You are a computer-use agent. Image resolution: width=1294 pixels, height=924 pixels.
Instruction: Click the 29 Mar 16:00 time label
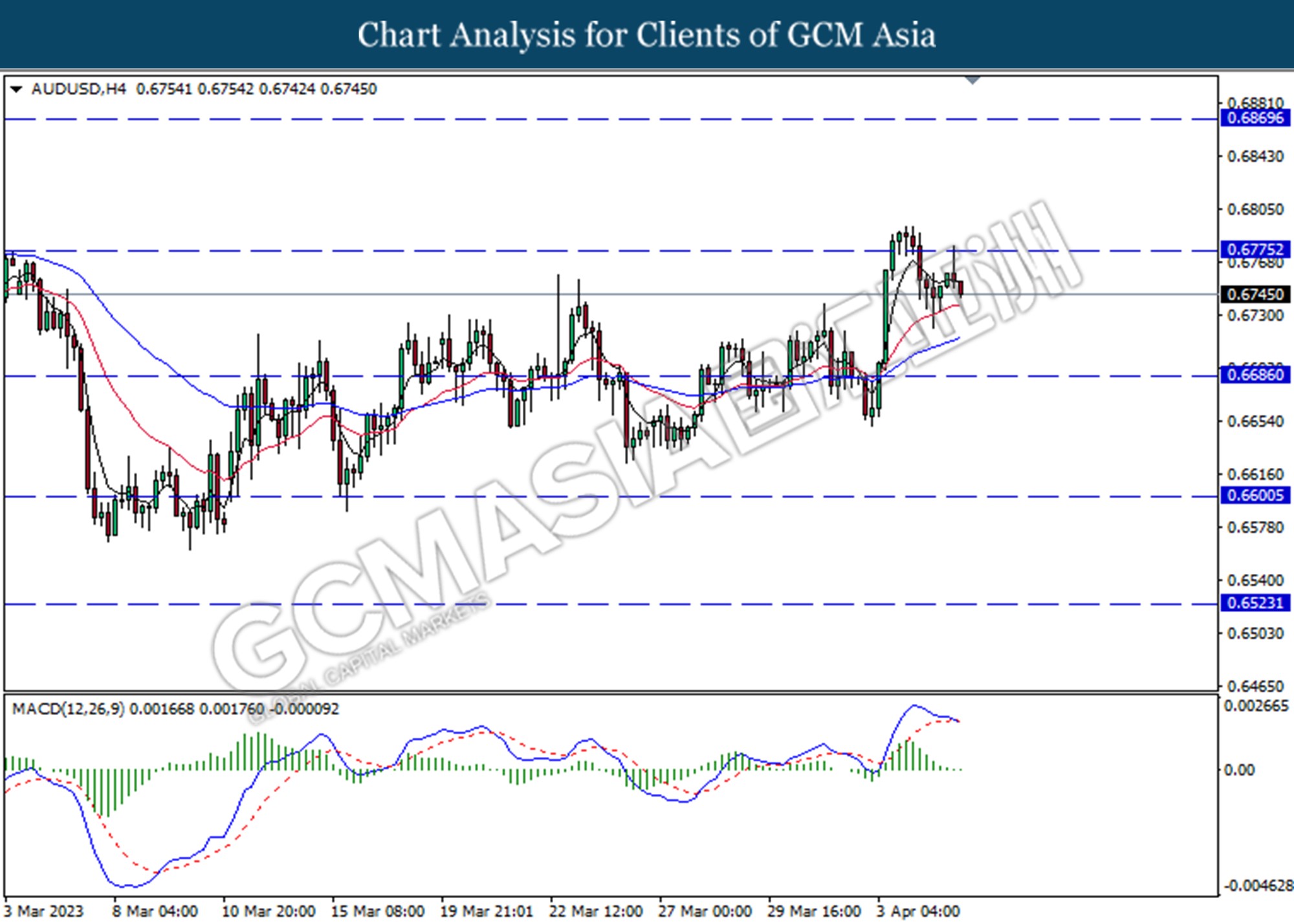(x=814, y=911)
